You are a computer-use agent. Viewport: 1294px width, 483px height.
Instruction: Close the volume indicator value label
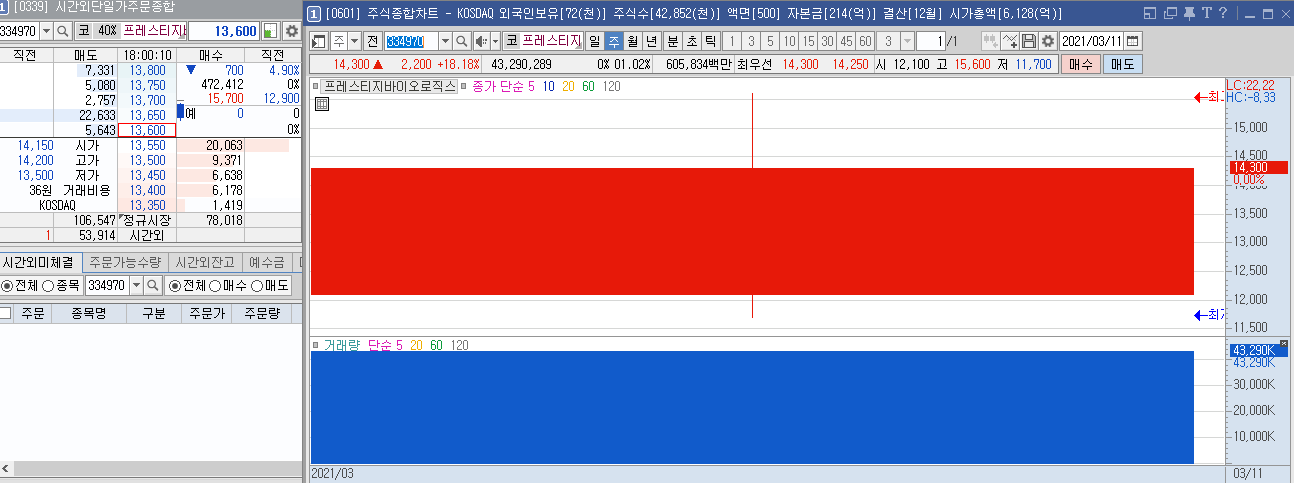[x=1285, y=344]
